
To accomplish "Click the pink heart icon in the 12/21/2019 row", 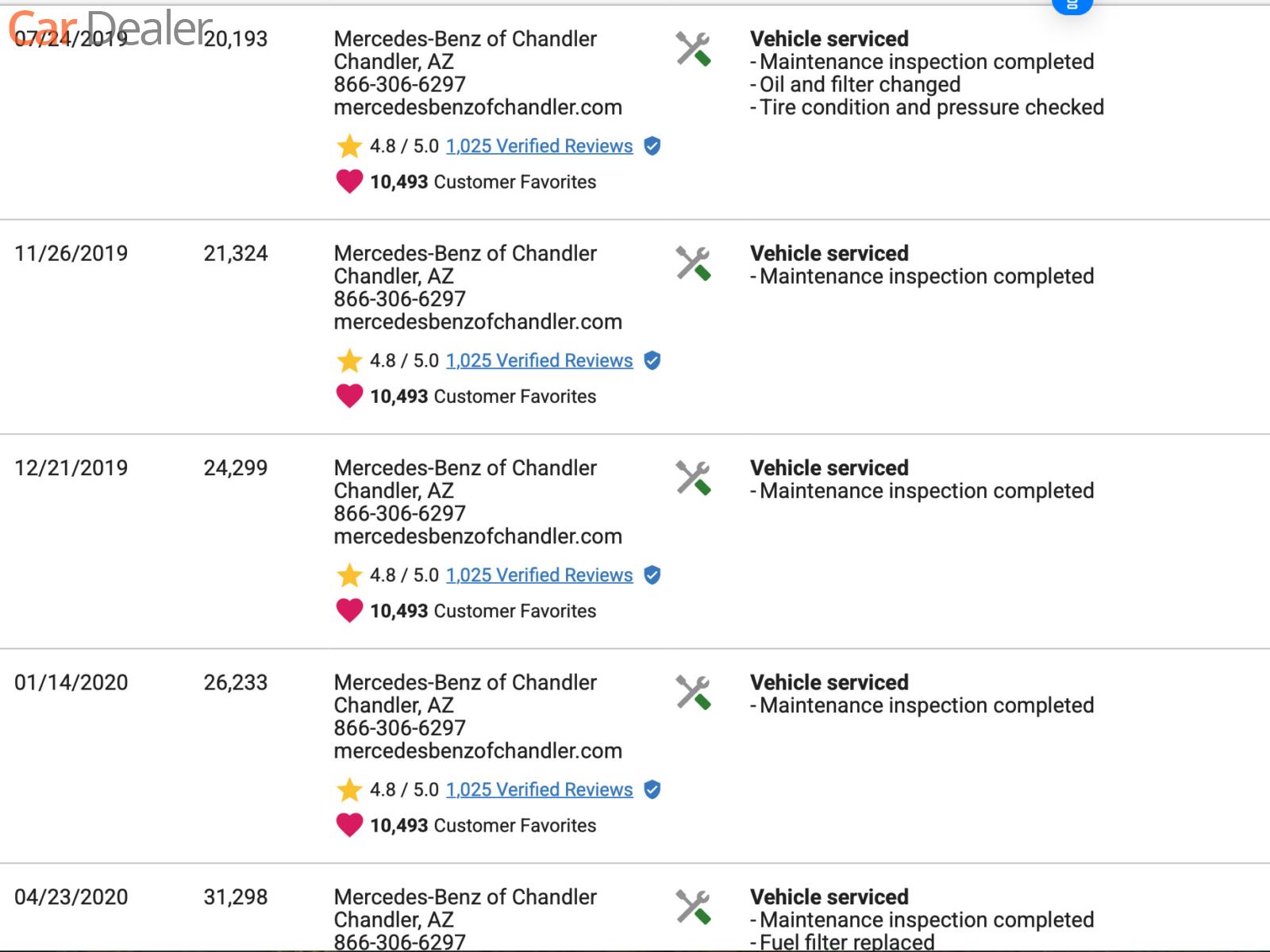I will point(349,610).
